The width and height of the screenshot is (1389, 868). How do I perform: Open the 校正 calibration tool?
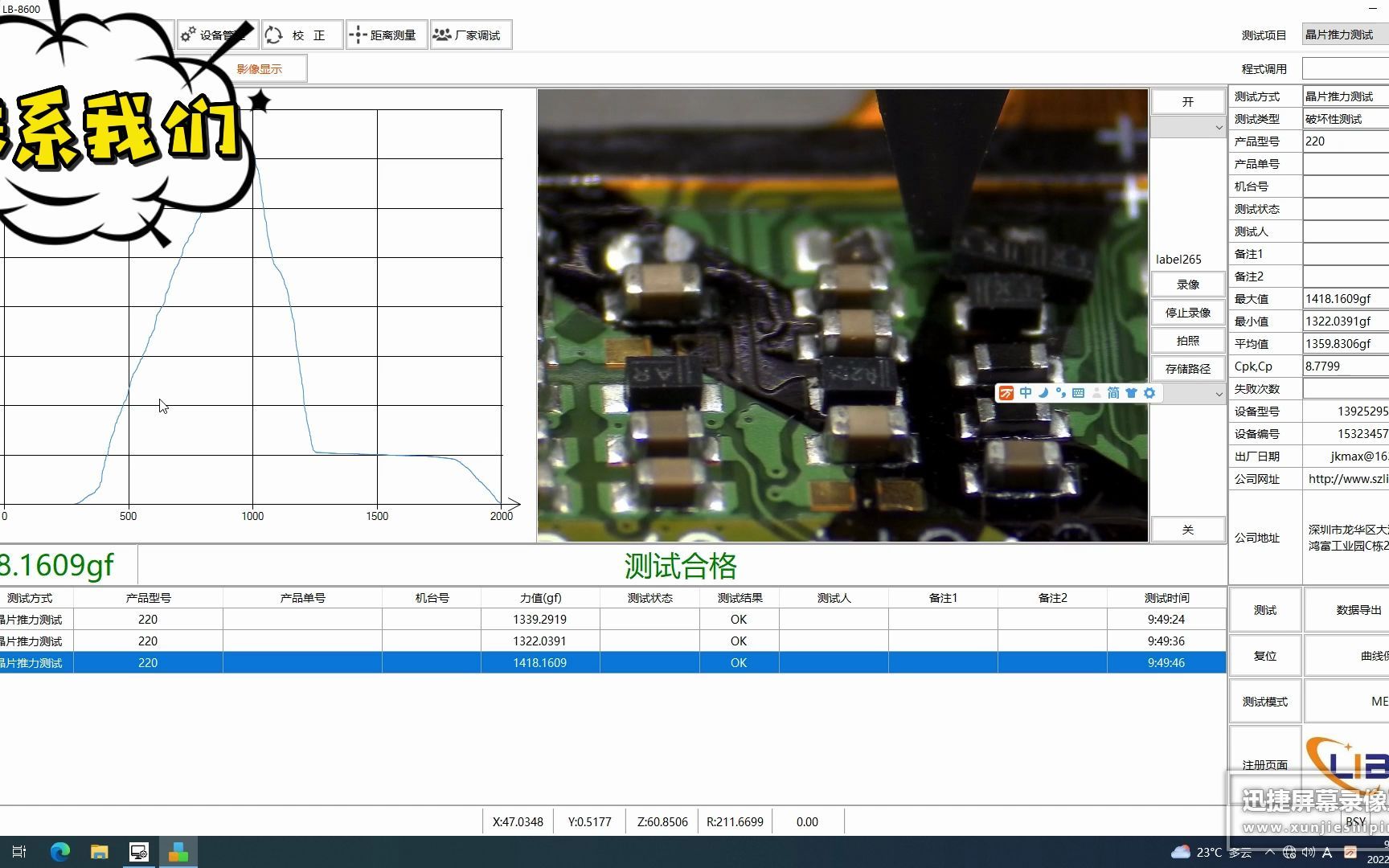pyautogui.click(x=302, y=35)
